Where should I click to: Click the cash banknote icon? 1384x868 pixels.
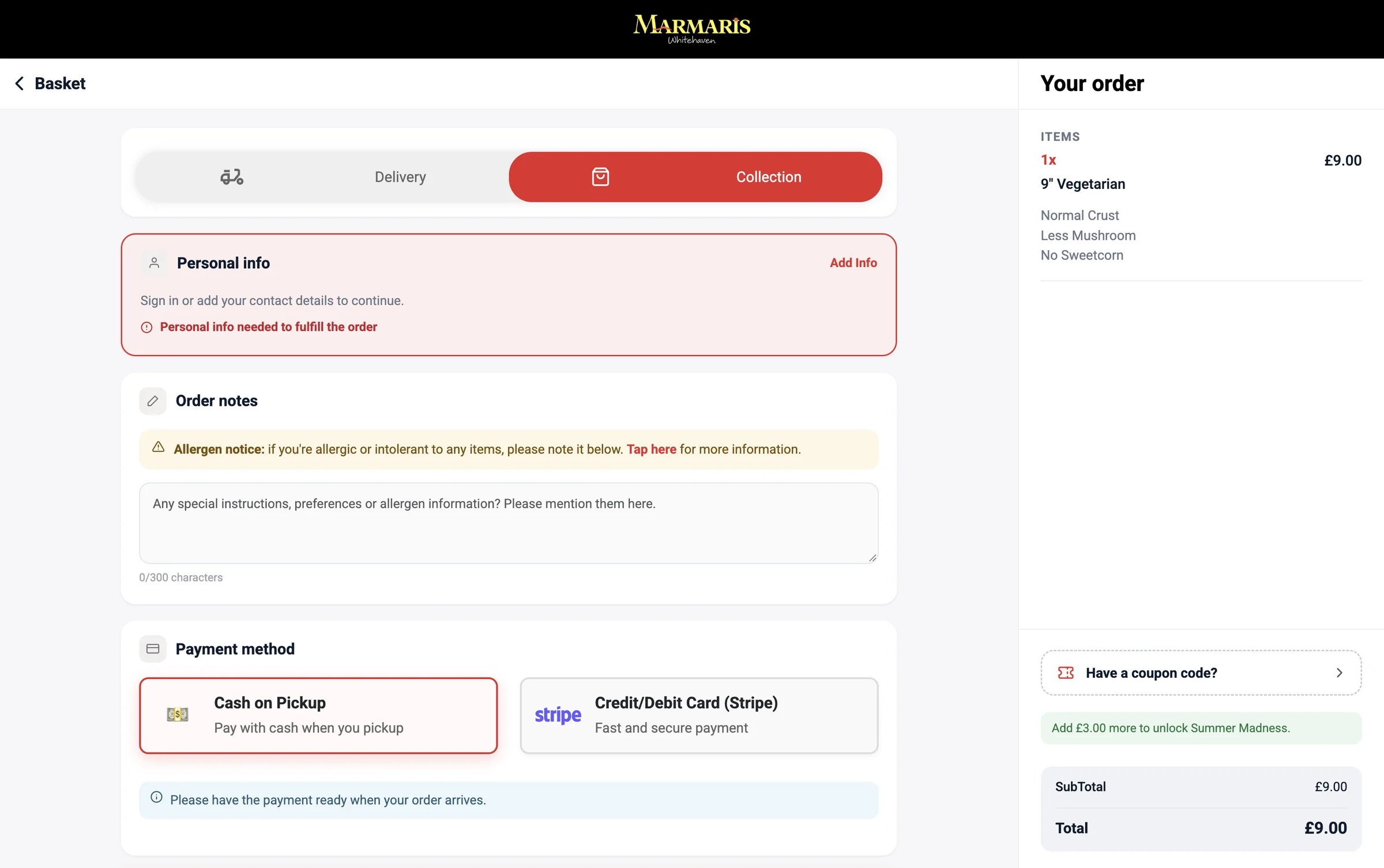[178, 715]
